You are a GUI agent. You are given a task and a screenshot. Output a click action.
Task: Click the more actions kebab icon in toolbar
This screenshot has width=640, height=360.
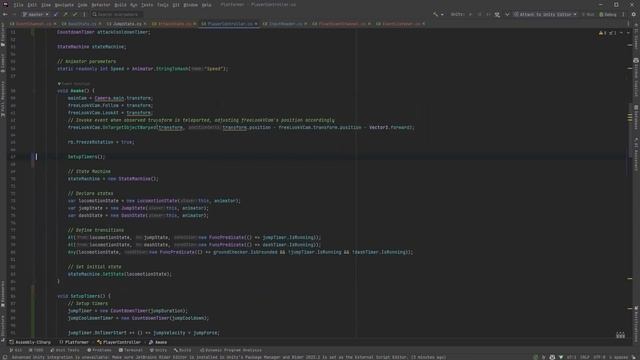point(623,14)
